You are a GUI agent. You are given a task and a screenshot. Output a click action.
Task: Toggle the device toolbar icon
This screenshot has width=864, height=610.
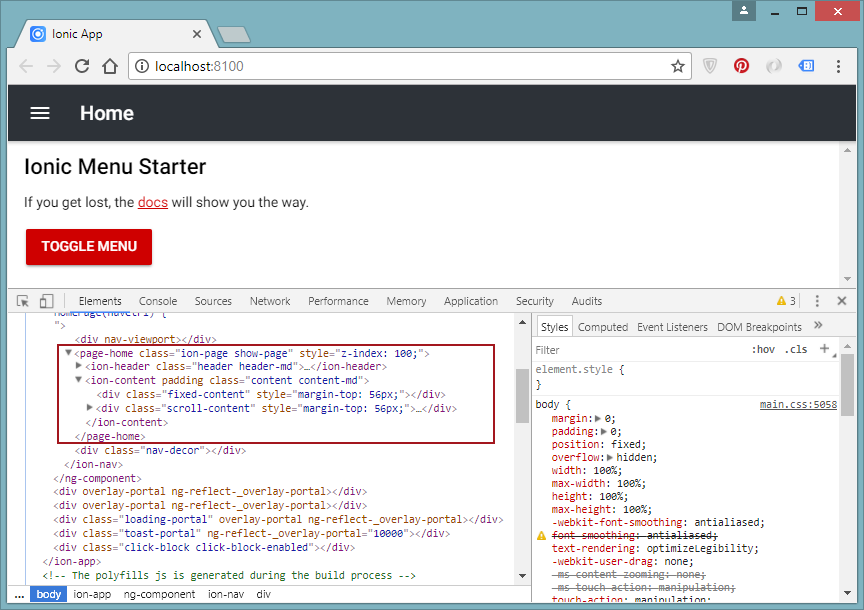46,301
